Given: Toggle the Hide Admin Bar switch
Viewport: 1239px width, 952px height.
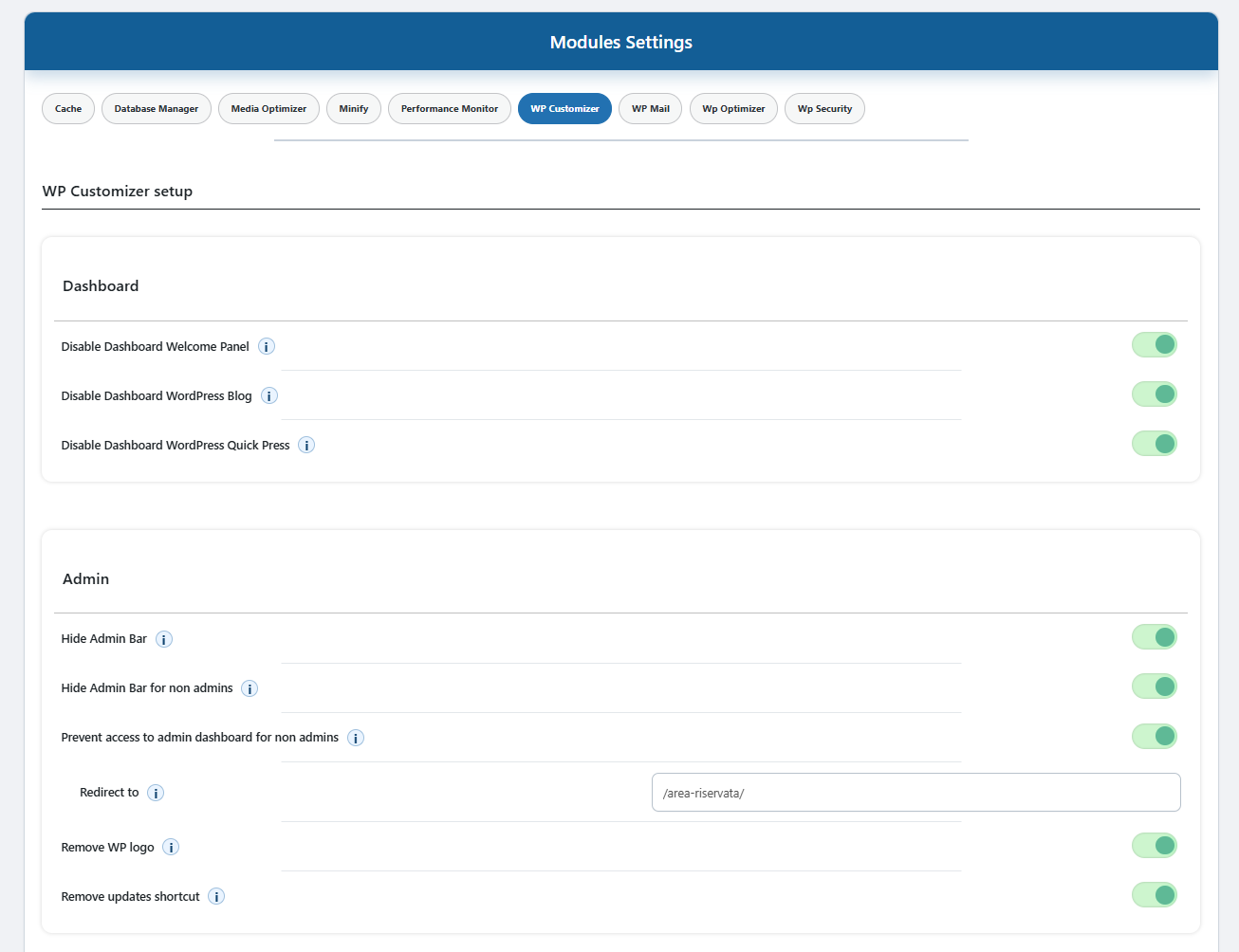Looking at the screenshot, I should 1154,637.
